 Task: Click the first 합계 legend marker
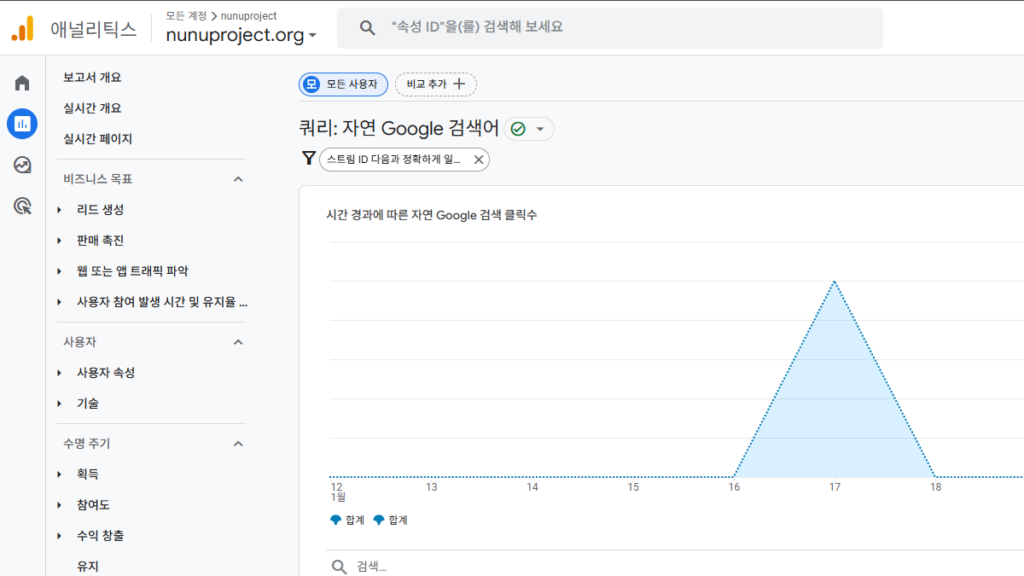336,520
